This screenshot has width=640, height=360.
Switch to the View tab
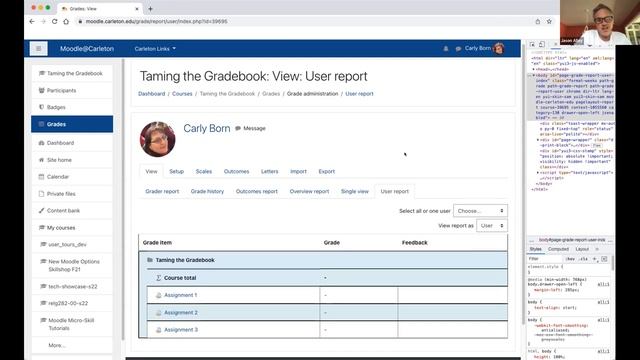(x=151, y=171)
